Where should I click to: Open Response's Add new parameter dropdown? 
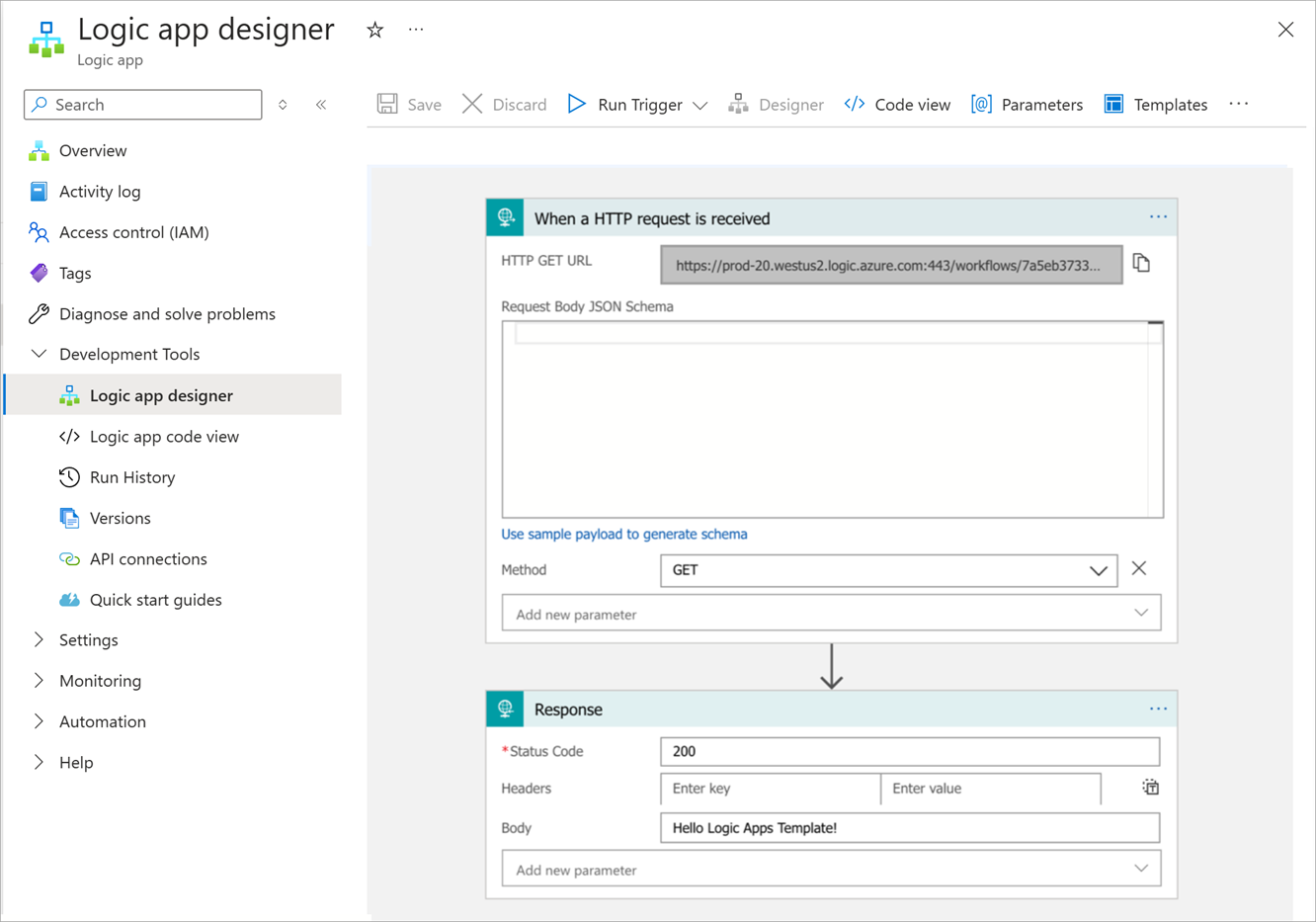831,870
